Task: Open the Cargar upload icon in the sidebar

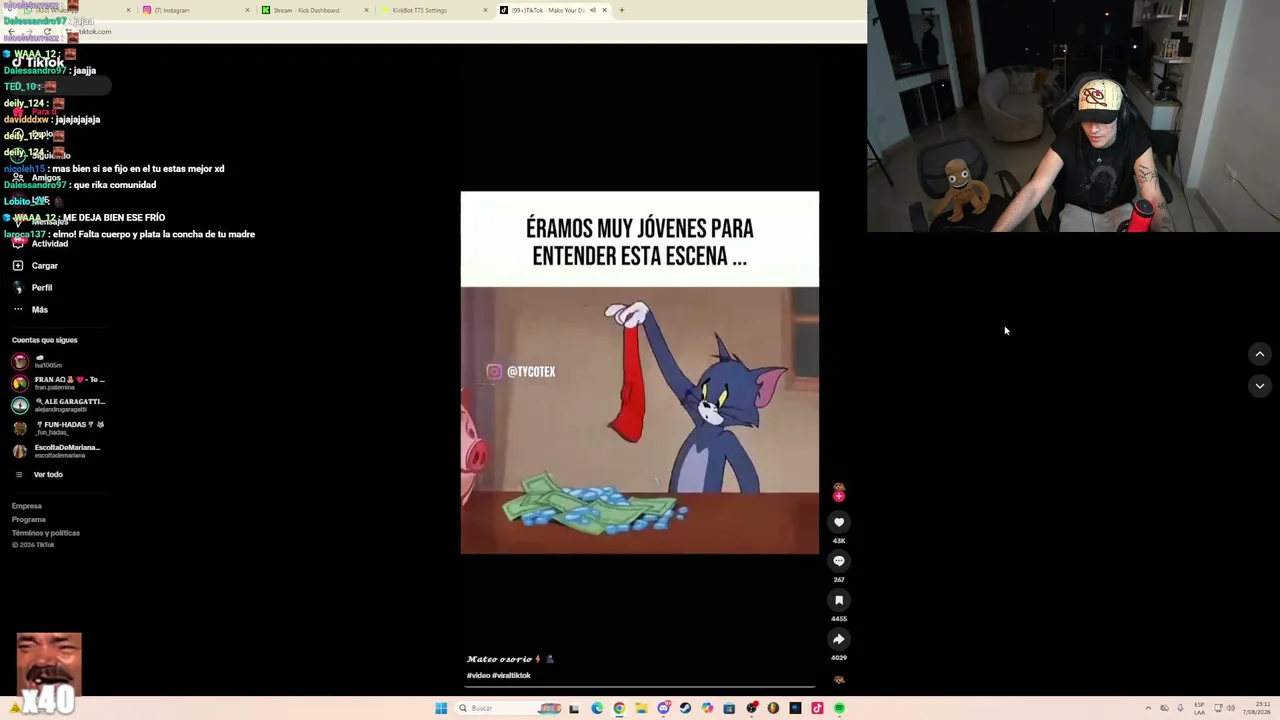Action: click(x=18, y=266)
